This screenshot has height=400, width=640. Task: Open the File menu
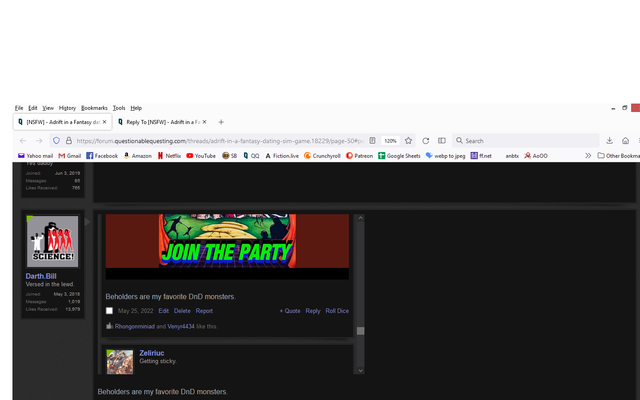19,108
